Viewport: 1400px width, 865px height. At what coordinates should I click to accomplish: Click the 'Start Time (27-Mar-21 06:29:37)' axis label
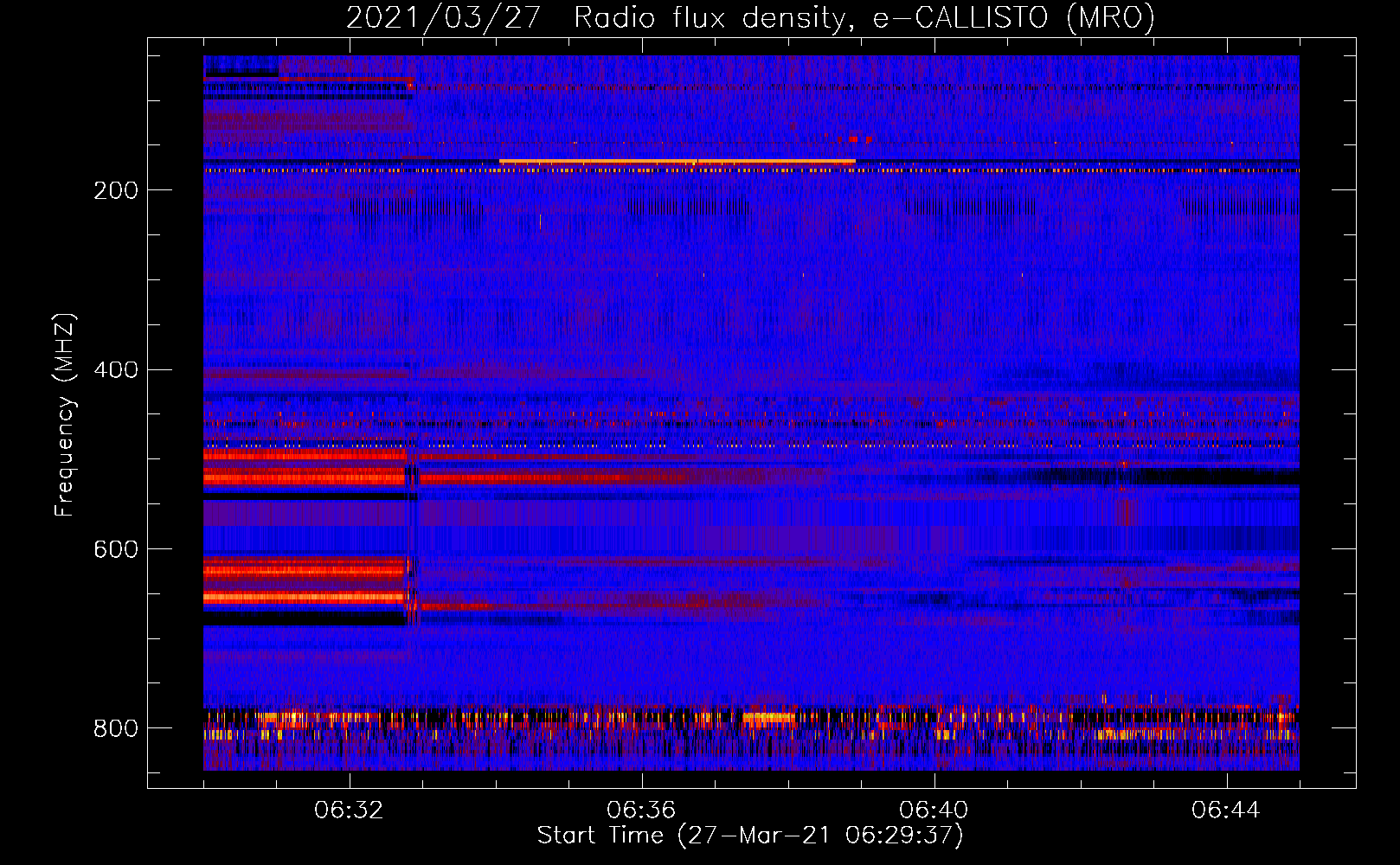point(749,836)
